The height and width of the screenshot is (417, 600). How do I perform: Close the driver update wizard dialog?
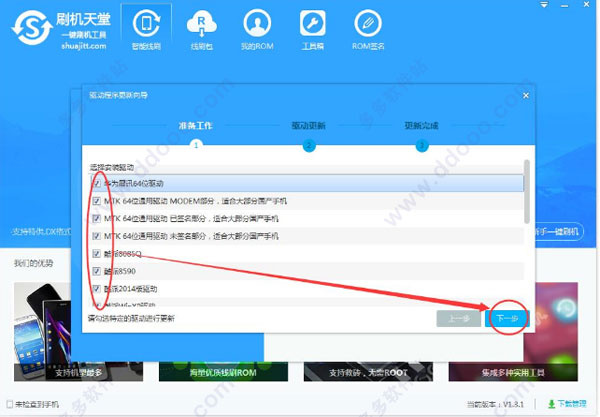click(x=526, y=95)
